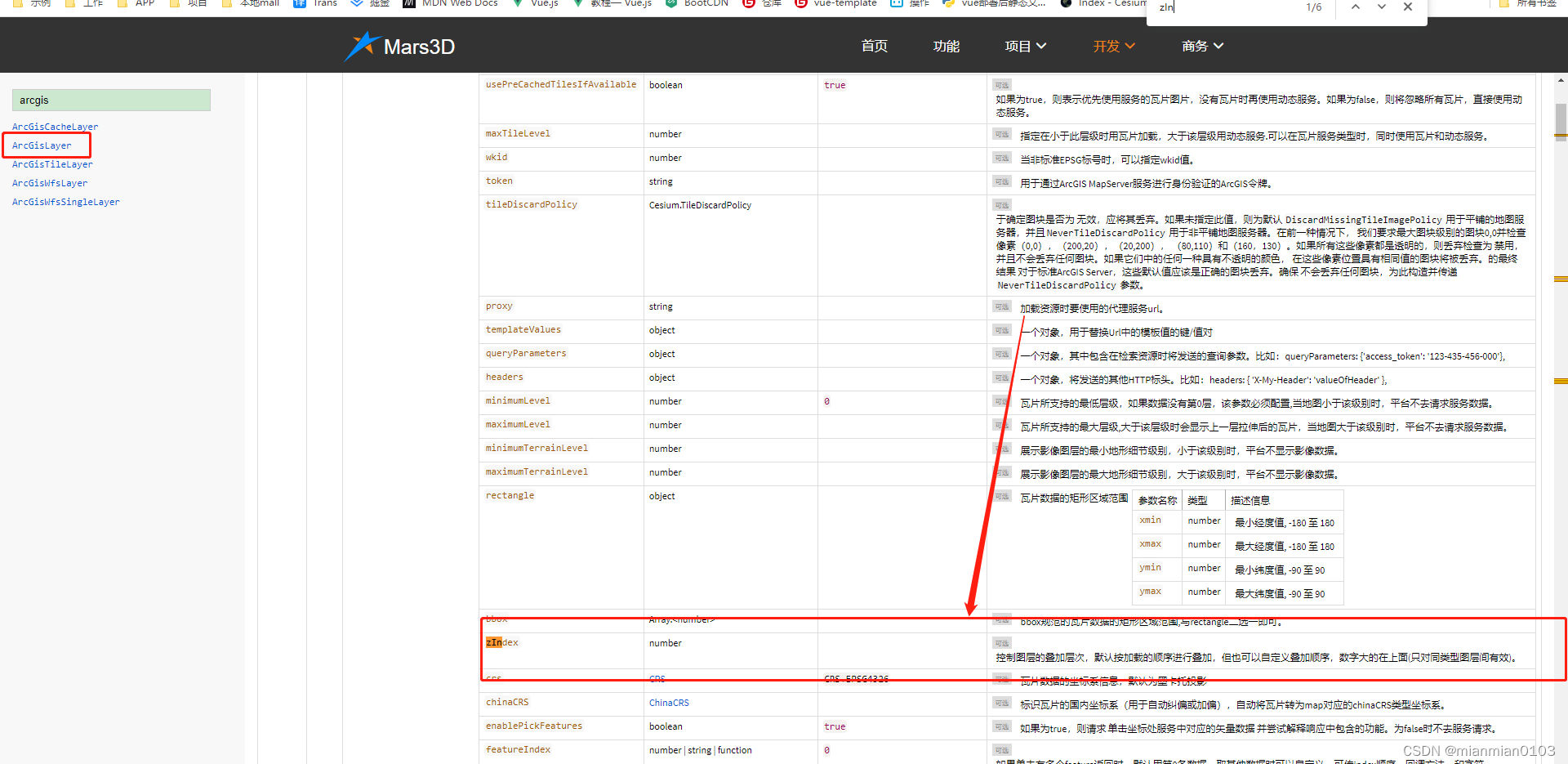Viewport: 1568px width, 764px height.
Task: Focus the find bar text field
Action: (x=1225, y=7)
